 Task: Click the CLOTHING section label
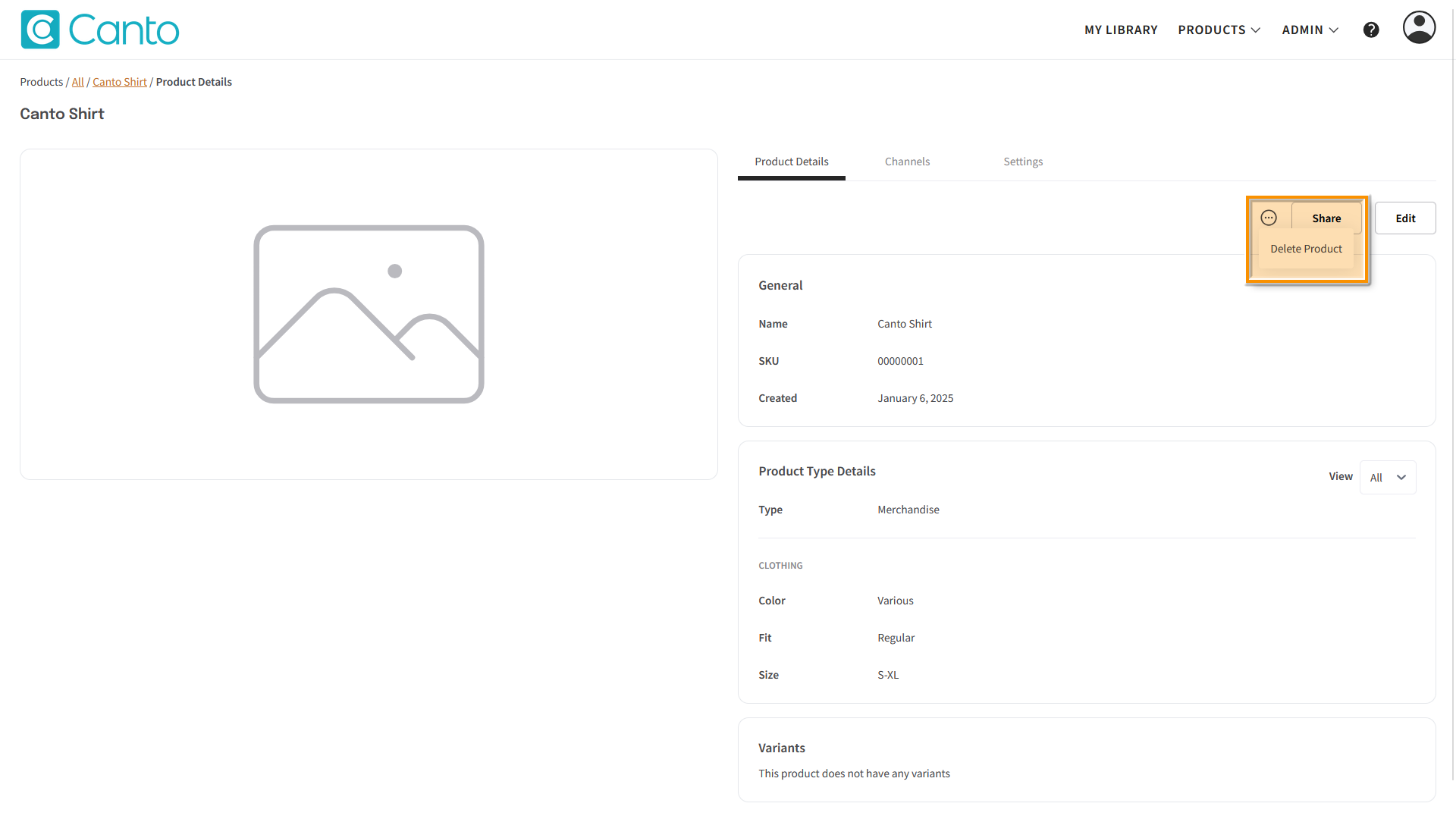click(x=780, y=566)
